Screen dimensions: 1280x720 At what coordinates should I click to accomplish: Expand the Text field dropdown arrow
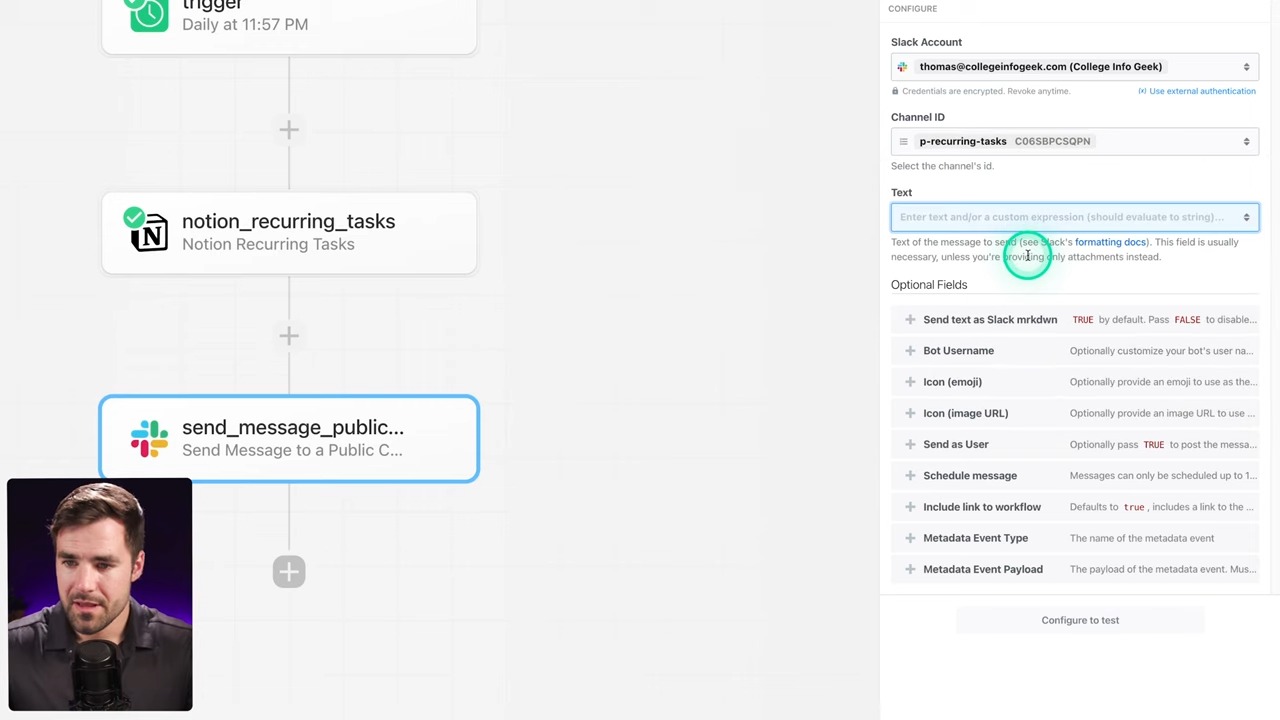point(1246,217)
